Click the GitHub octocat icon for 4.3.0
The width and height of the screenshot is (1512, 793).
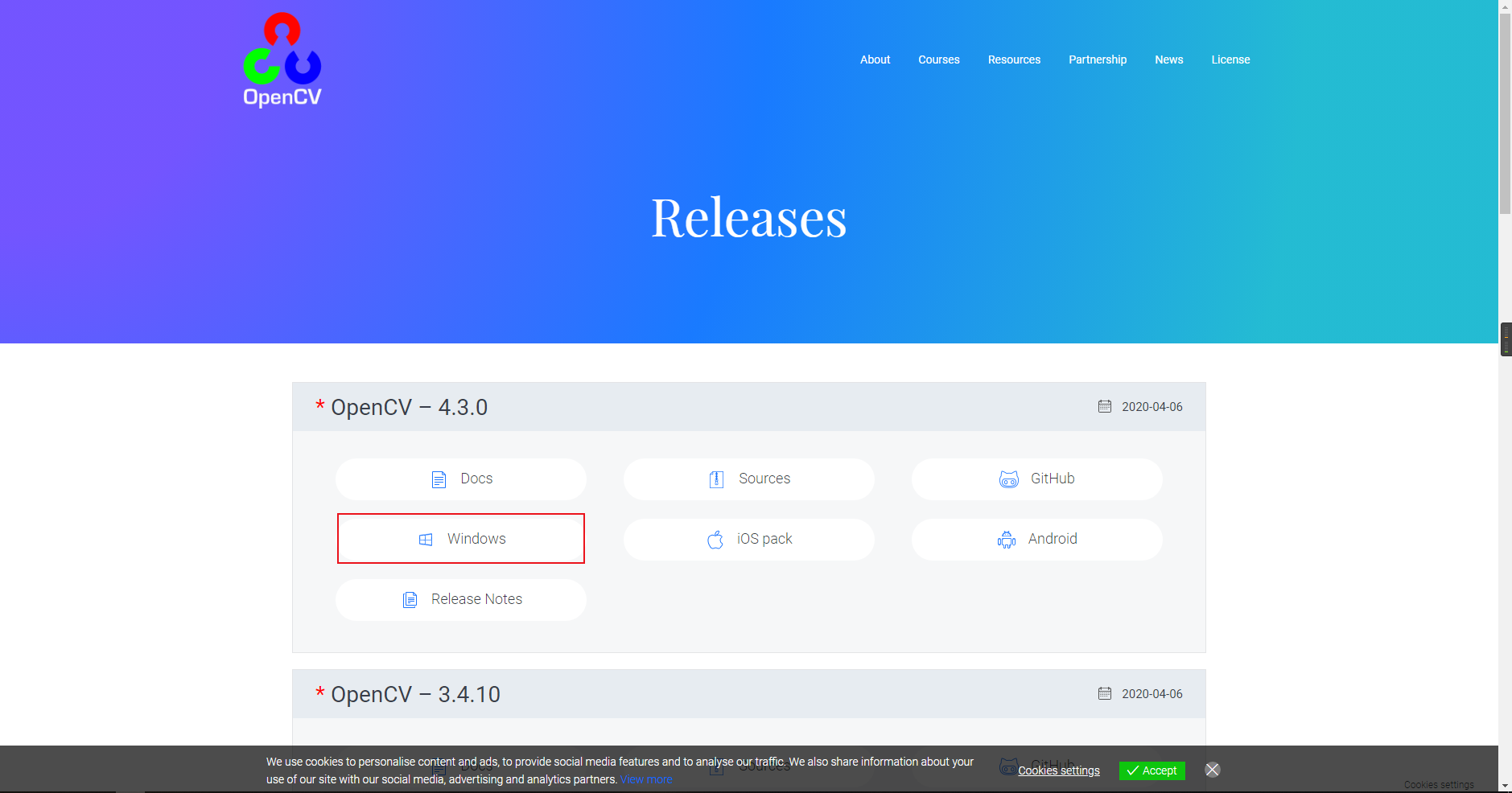1008,479
